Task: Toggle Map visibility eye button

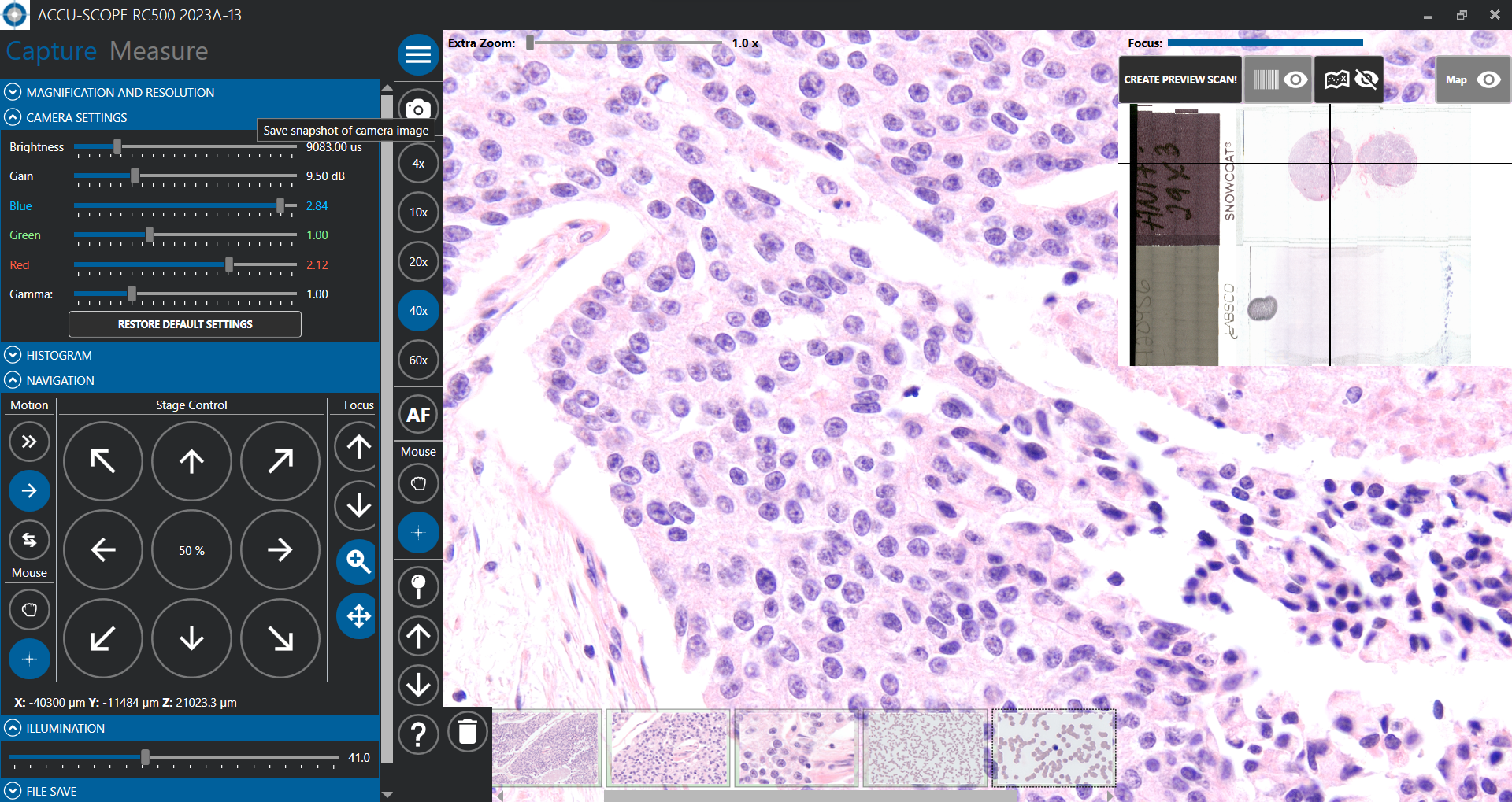Action: [1473, 79]
